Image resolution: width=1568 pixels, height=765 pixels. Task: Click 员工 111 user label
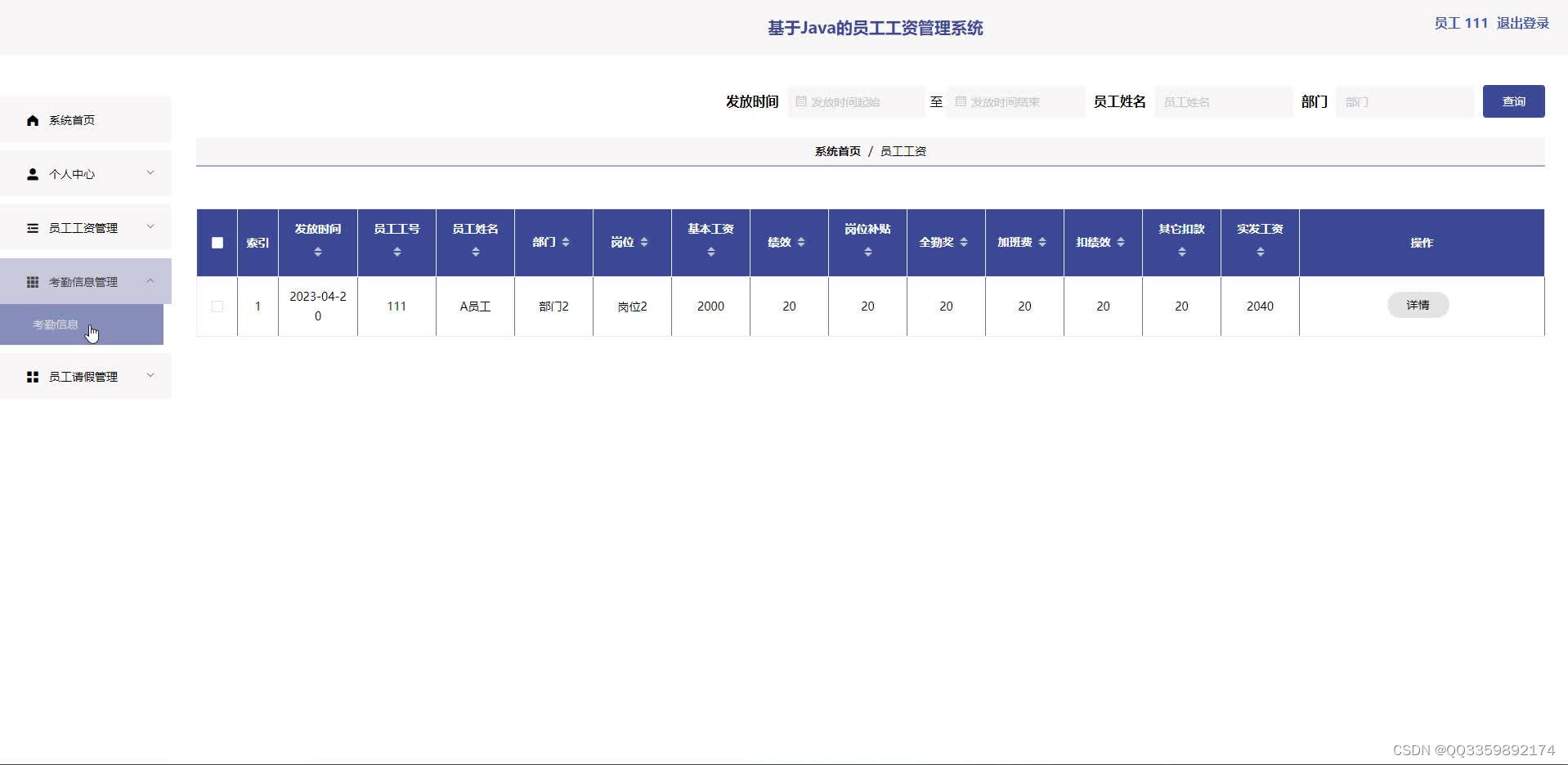[1461, 23]
